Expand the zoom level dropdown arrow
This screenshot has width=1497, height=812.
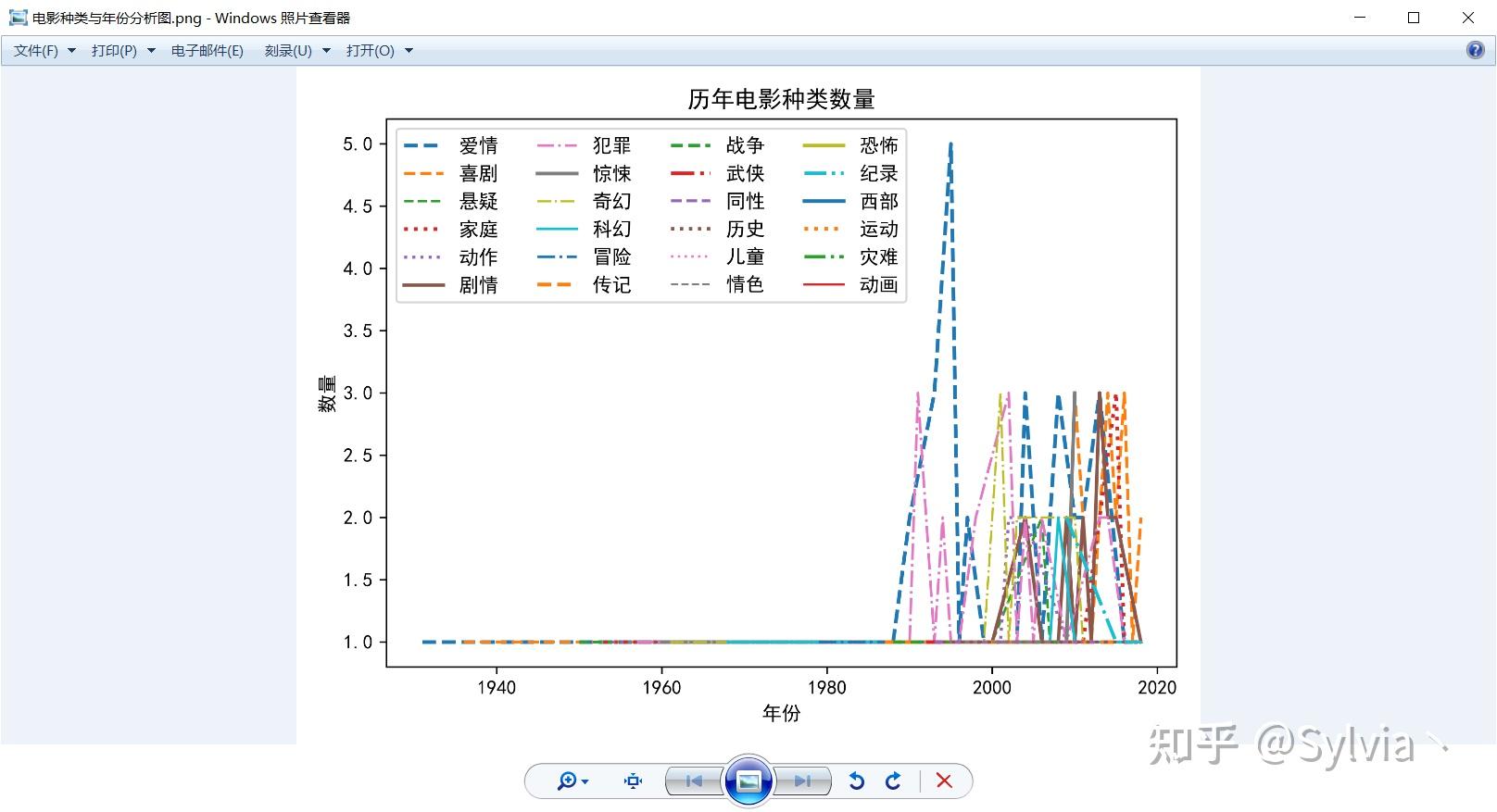click(585, 782)
